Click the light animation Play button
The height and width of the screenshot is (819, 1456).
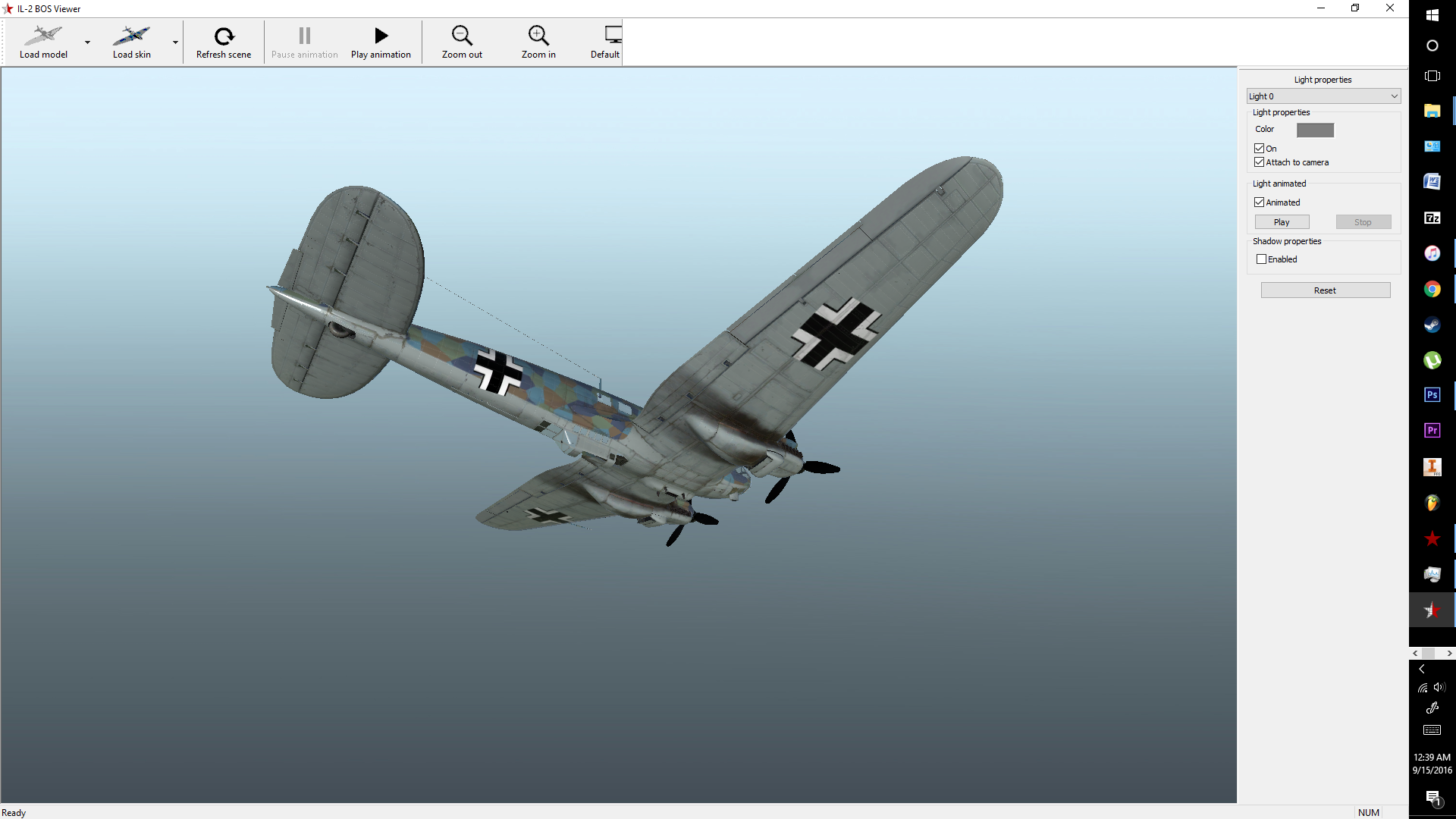(x=1282, y=222)
